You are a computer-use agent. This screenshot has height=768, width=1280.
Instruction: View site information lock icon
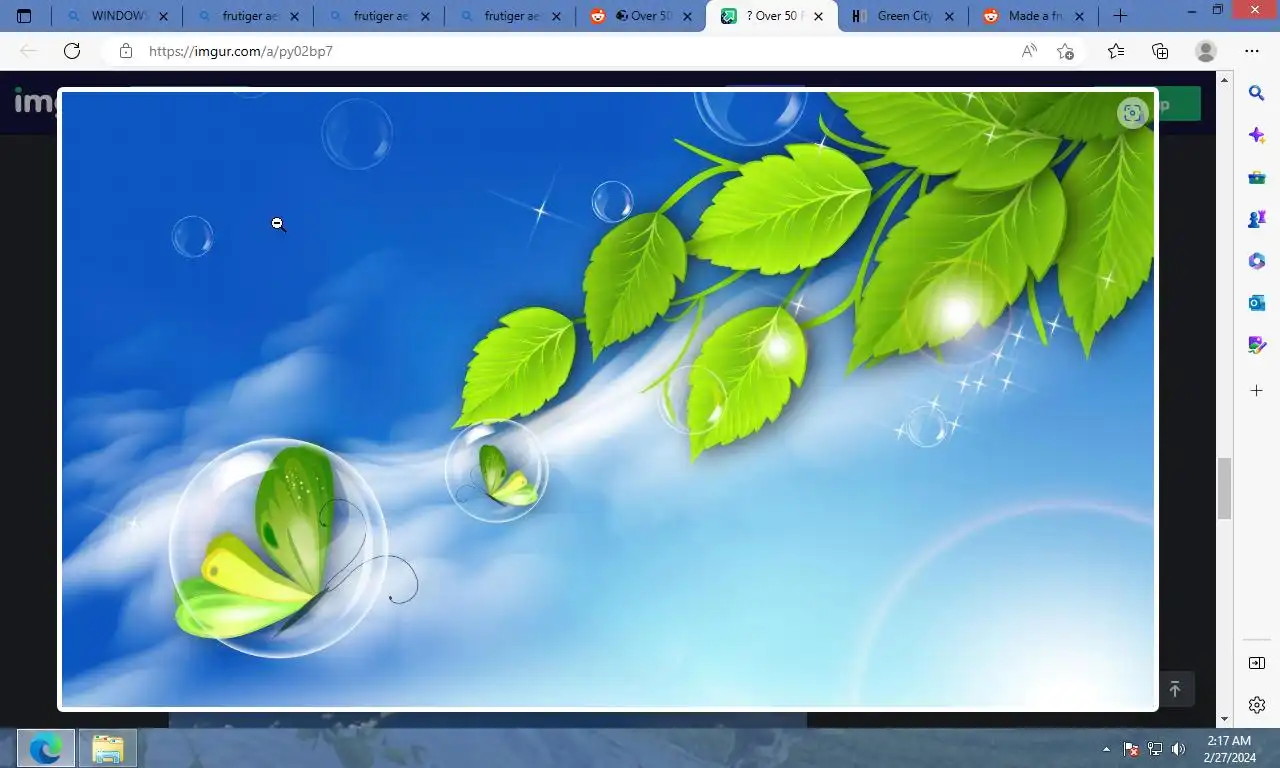coord(126,51)
